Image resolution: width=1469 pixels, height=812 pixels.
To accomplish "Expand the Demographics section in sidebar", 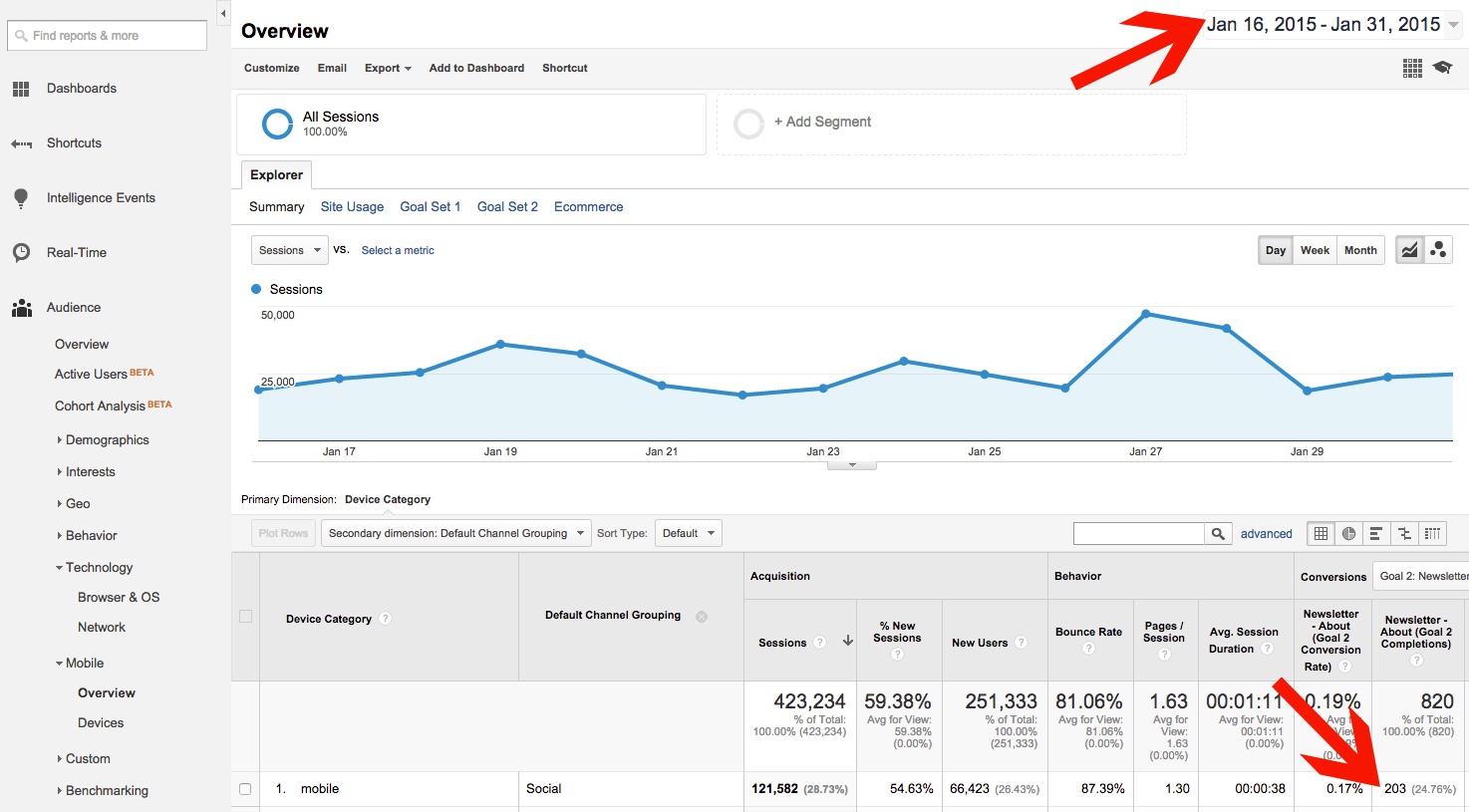I will (107, 439).
